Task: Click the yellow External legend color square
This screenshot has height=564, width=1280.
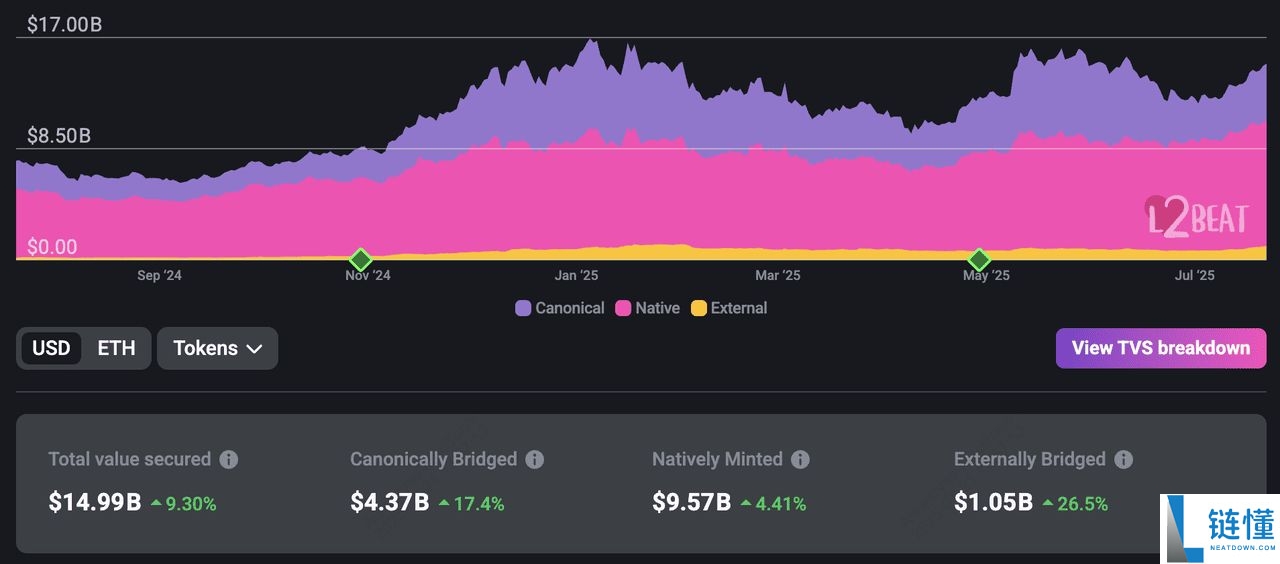Action: pyautogui.click(x=699, y=308)
